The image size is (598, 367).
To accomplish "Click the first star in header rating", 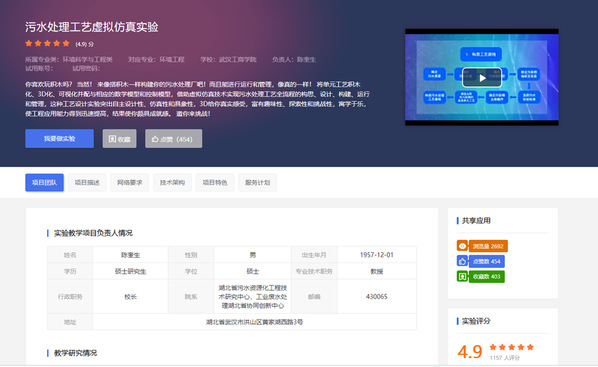I will click(x=29, y=43).
